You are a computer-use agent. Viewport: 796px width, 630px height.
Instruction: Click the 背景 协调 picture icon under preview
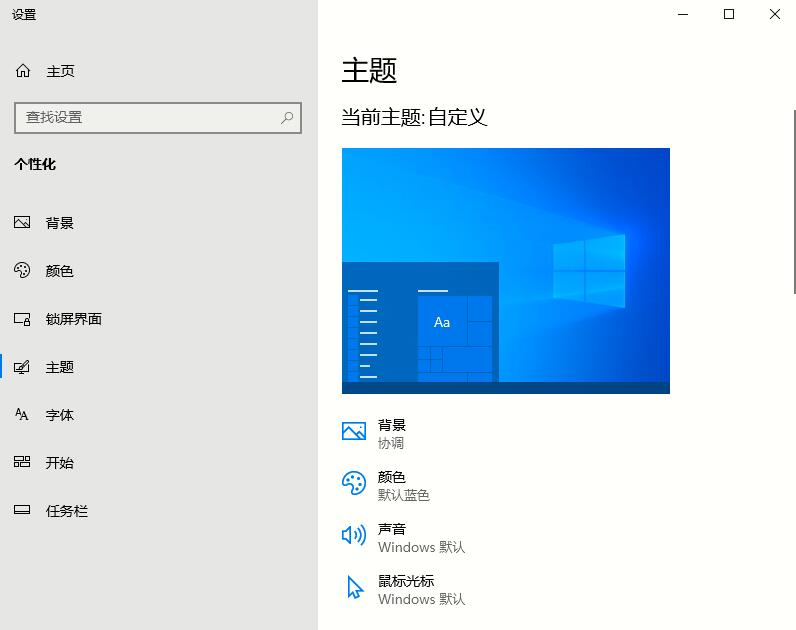pyautogui.click(x=354, y=432)
